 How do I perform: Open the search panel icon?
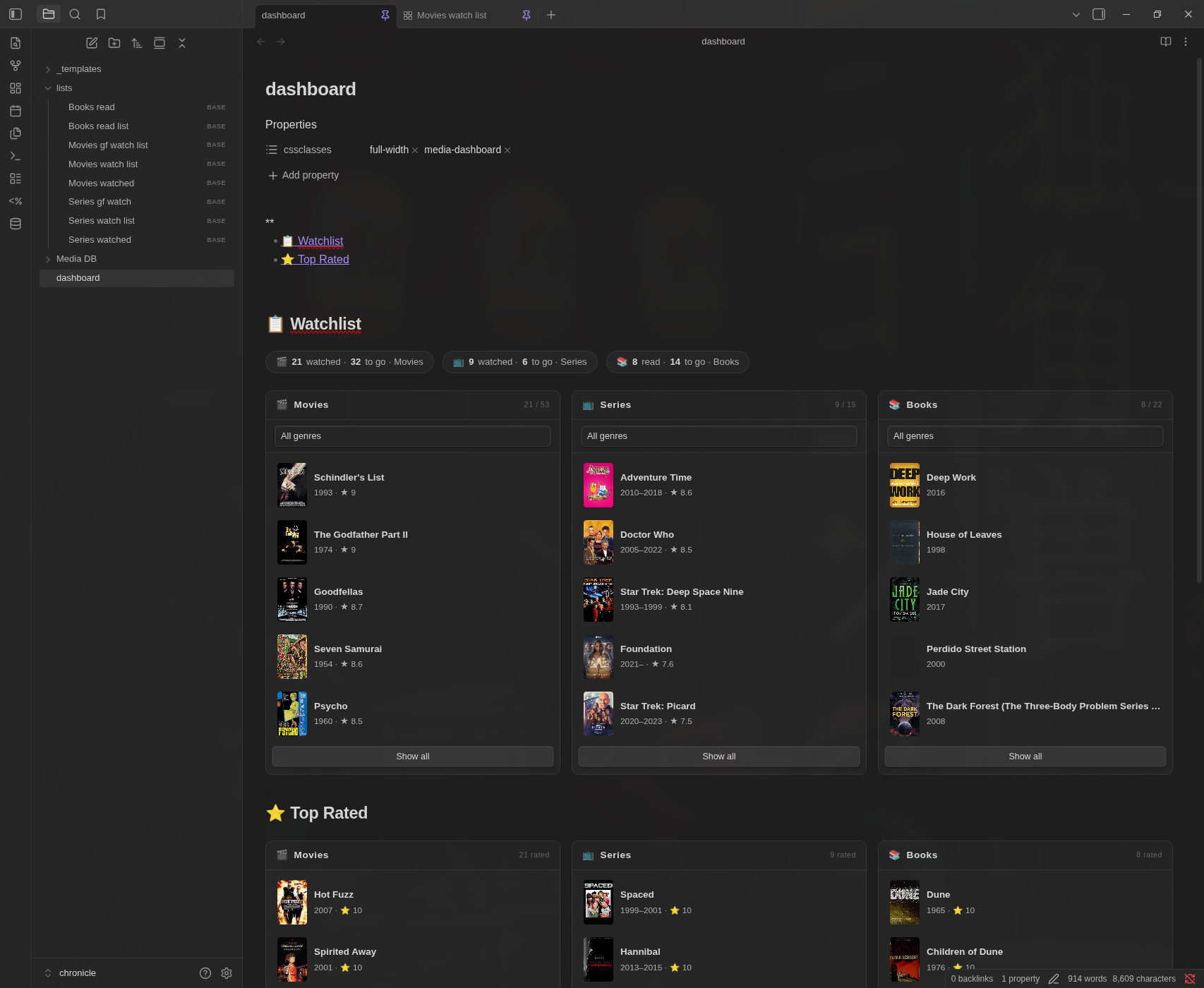pyautogui.click(x=75, y=14)
